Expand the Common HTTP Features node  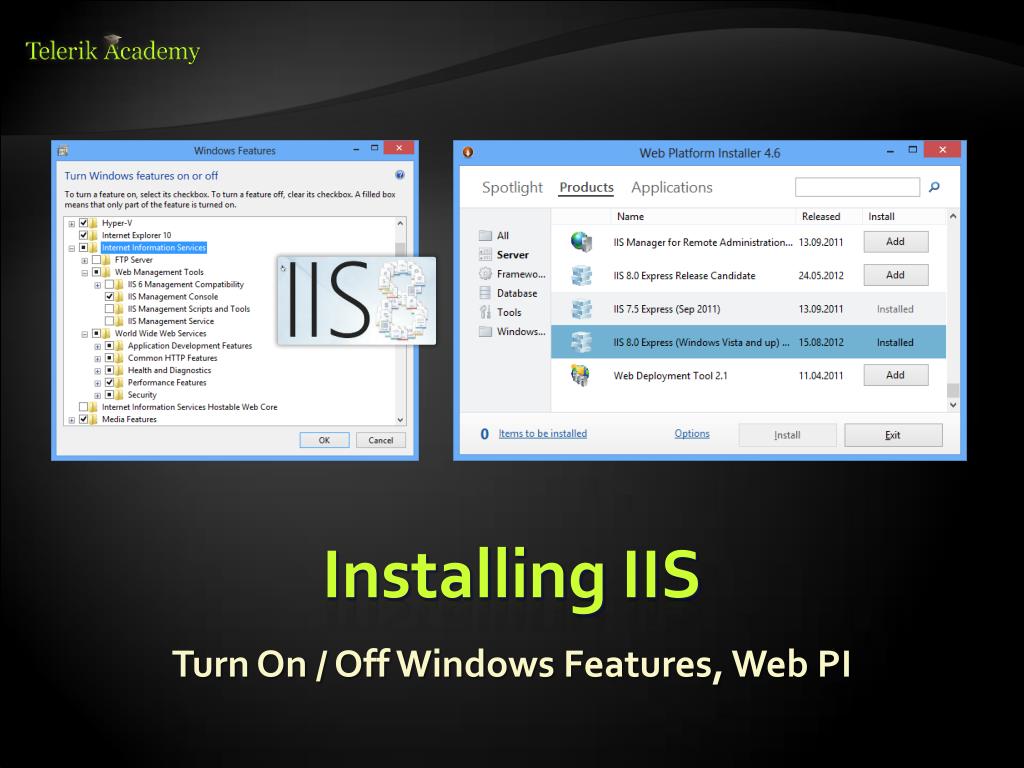(x=98, y=359)
